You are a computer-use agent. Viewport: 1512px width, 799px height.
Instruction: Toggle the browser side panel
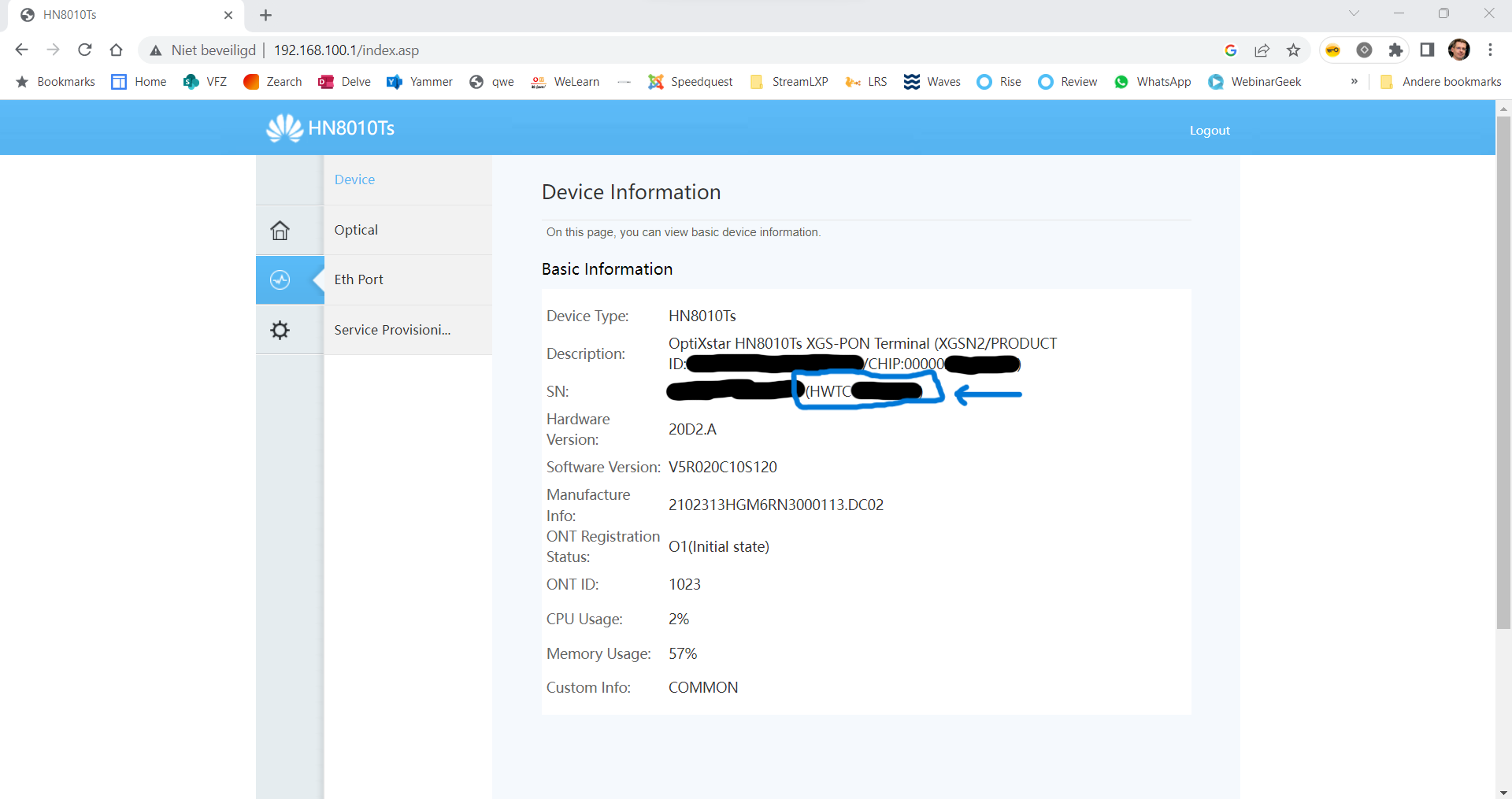[1427, 50]
